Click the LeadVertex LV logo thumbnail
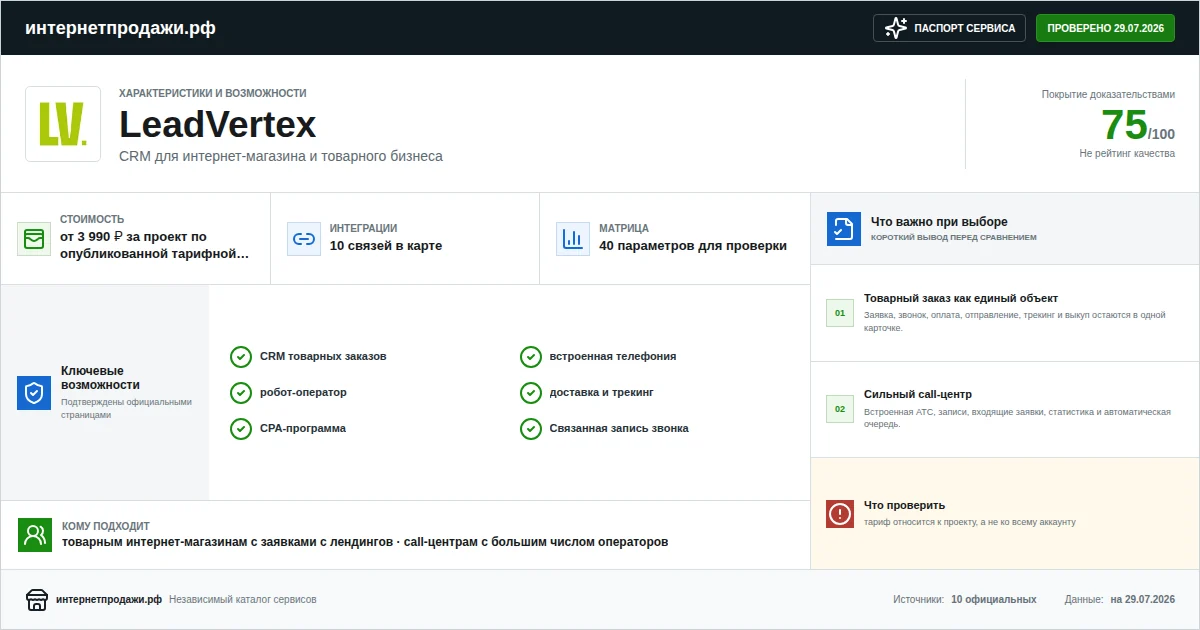Image resolution: width=1200 pixels, height=630 pixels. coord(63,124)
